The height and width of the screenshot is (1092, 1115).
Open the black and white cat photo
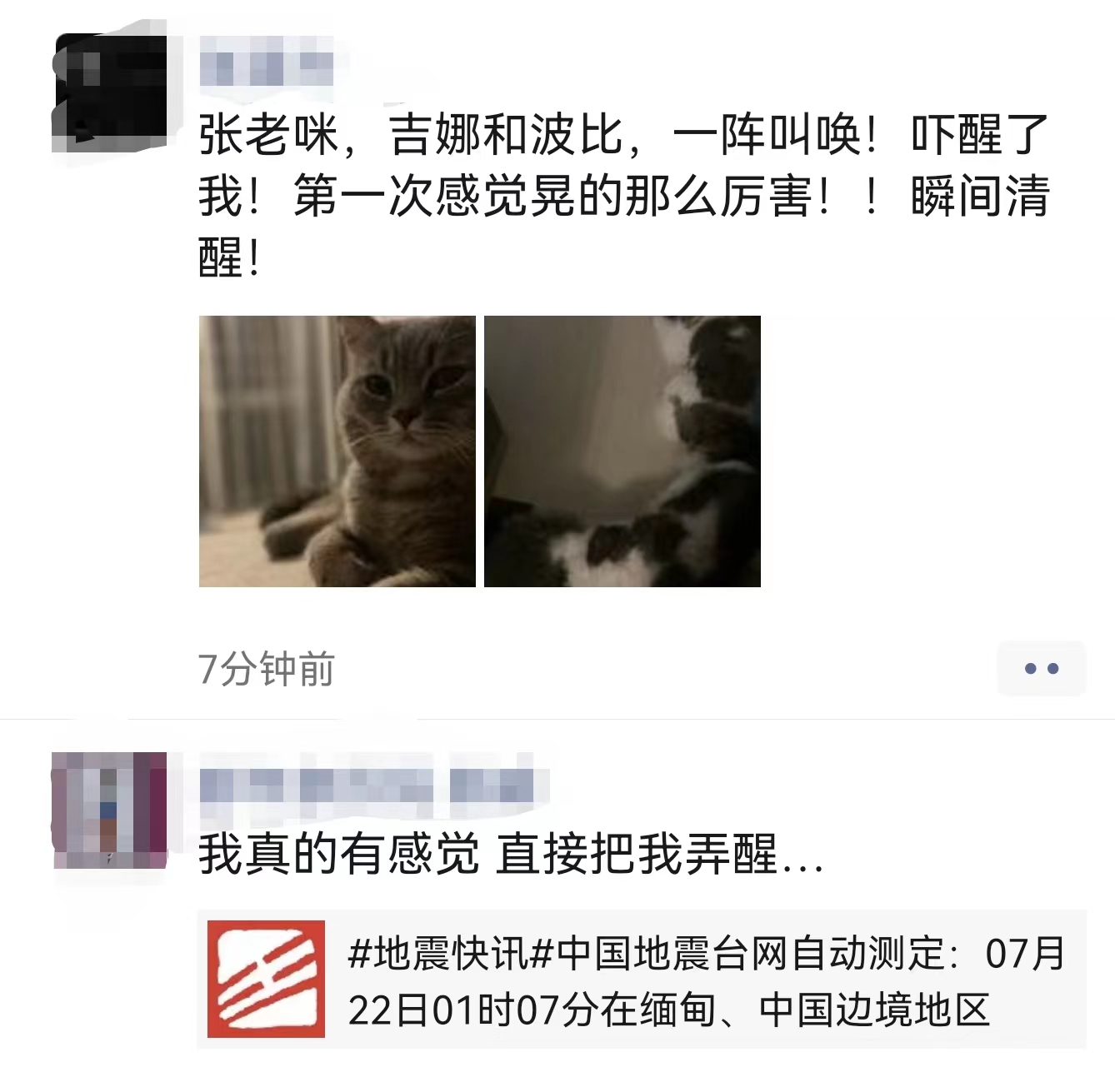pos(622,451)
